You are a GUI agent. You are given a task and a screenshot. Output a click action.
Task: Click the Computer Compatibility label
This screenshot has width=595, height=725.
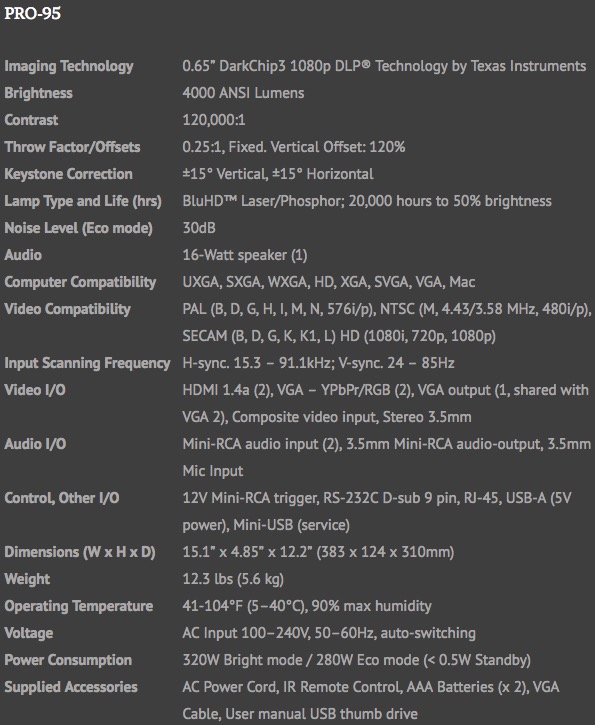(x=80, y=282)
